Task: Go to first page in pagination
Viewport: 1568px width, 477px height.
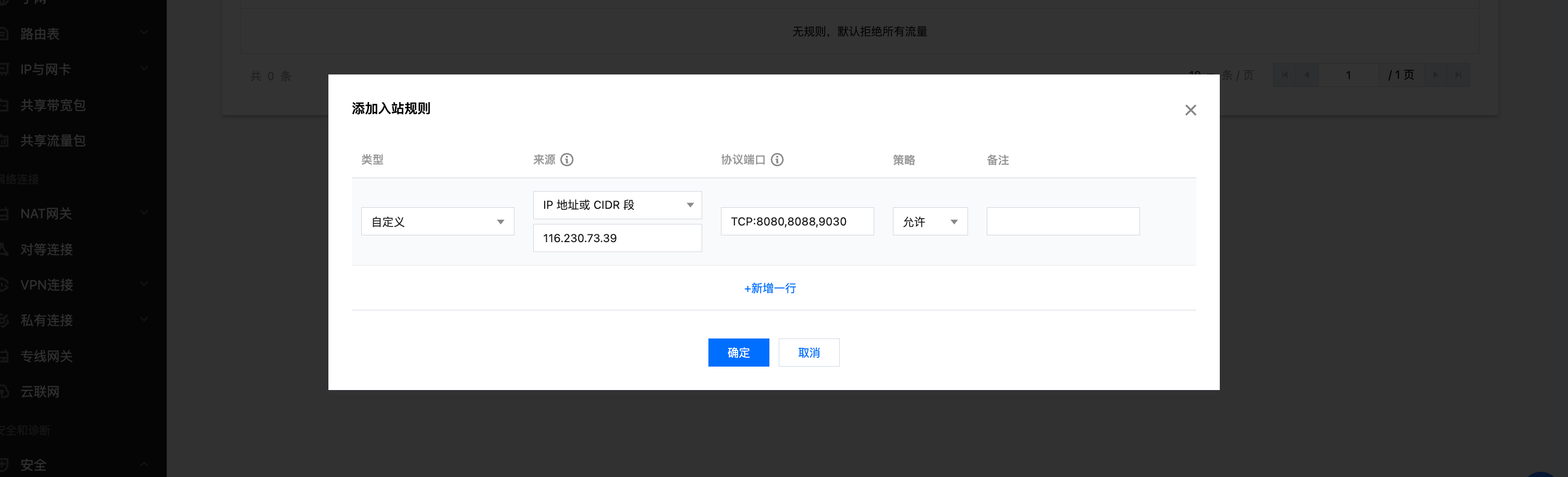Action: (x=1284, y=75)
